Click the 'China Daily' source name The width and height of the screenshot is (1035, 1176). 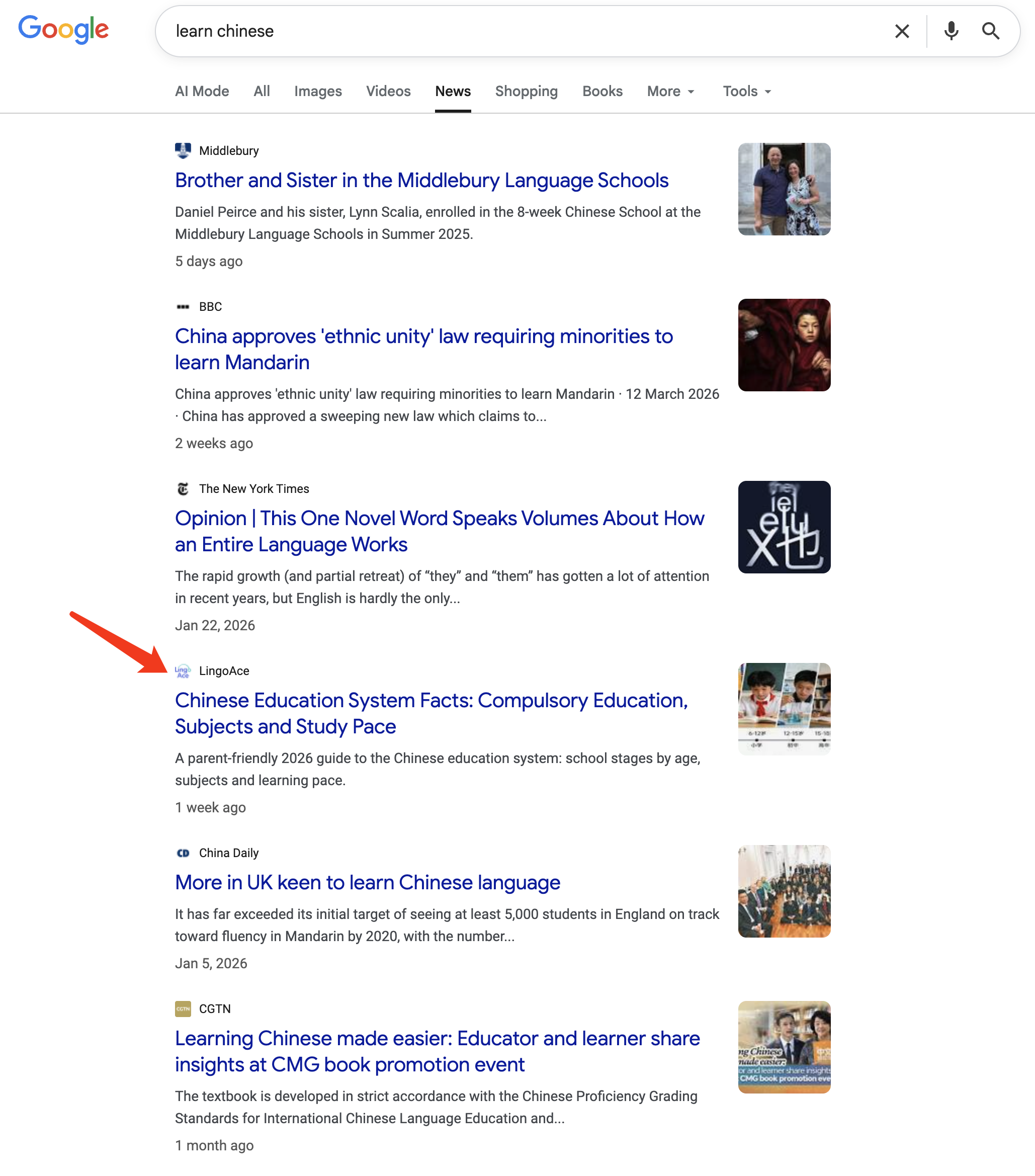click(x=229, y=853)
